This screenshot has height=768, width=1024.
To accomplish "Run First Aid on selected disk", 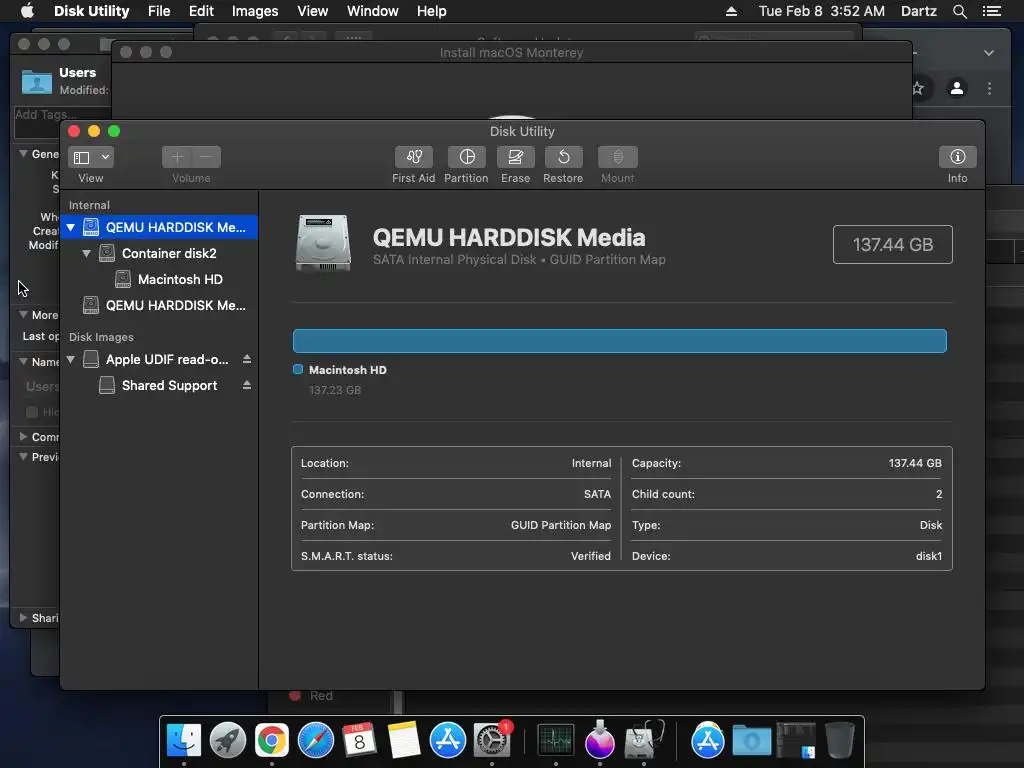I will [413, 157].
